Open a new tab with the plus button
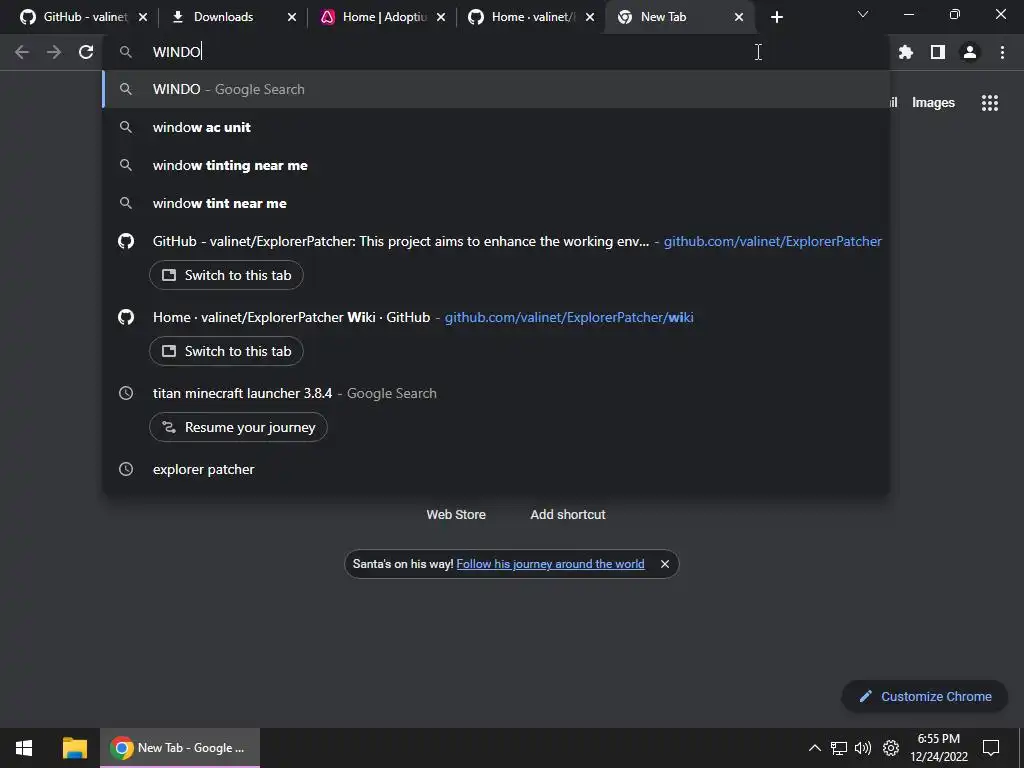The width and height of the screenshot is (1024, 768). [776, 17]
